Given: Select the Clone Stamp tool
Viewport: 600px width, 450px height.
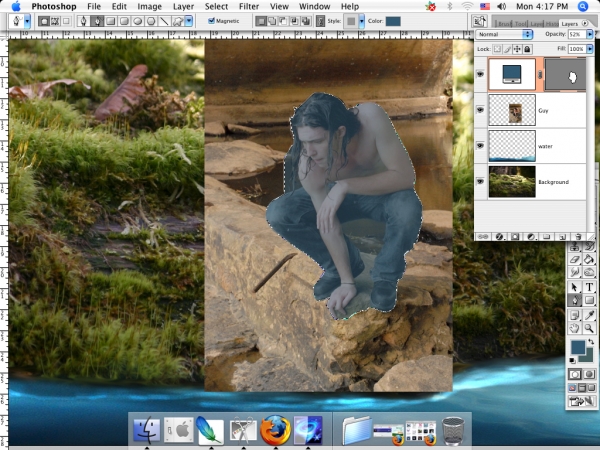Looking at the screenshot, I should [574, 247].
